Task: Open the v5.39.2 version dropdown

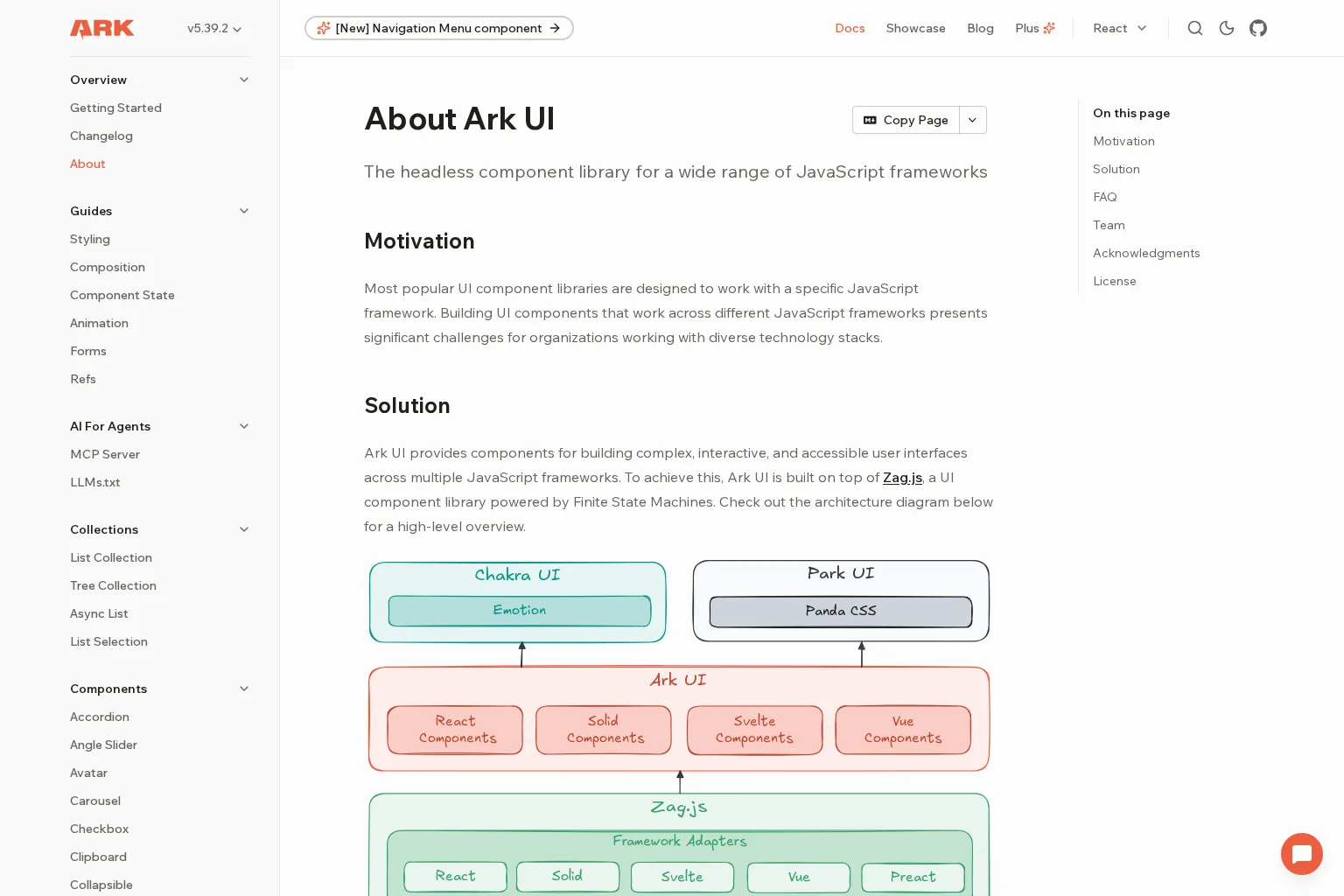Action: coord(214,28)
